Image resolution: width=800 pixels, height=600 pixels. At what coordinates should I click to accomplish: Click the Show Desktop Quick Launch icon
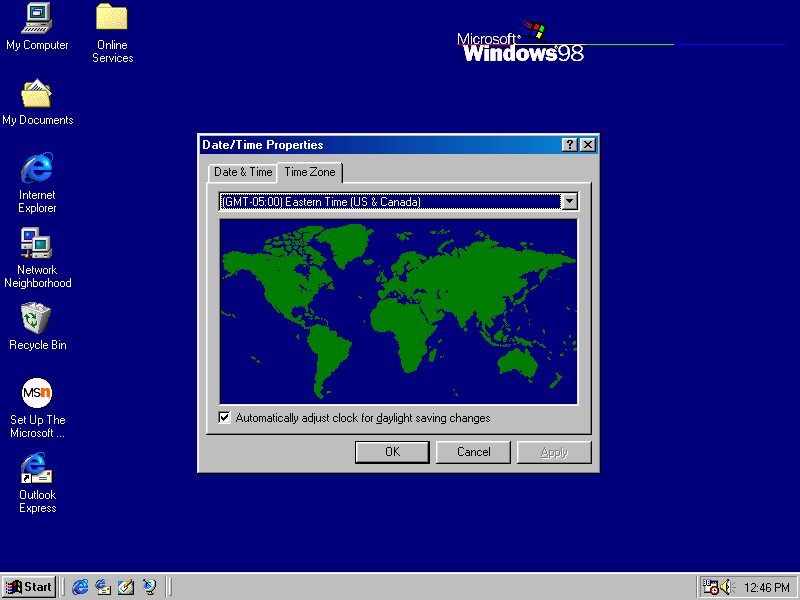(126, 587)
